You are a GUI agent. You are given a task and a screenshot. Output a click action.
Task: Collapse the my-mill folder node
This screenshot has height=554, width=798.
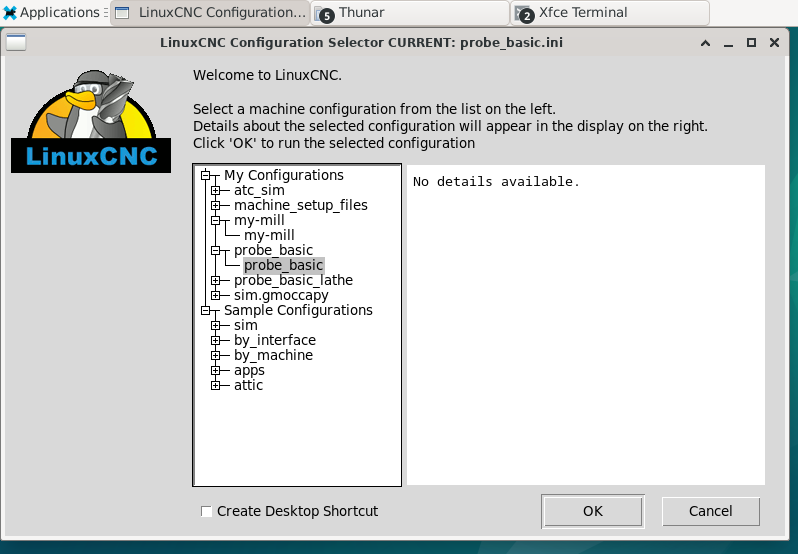click(x=215, y=220)
